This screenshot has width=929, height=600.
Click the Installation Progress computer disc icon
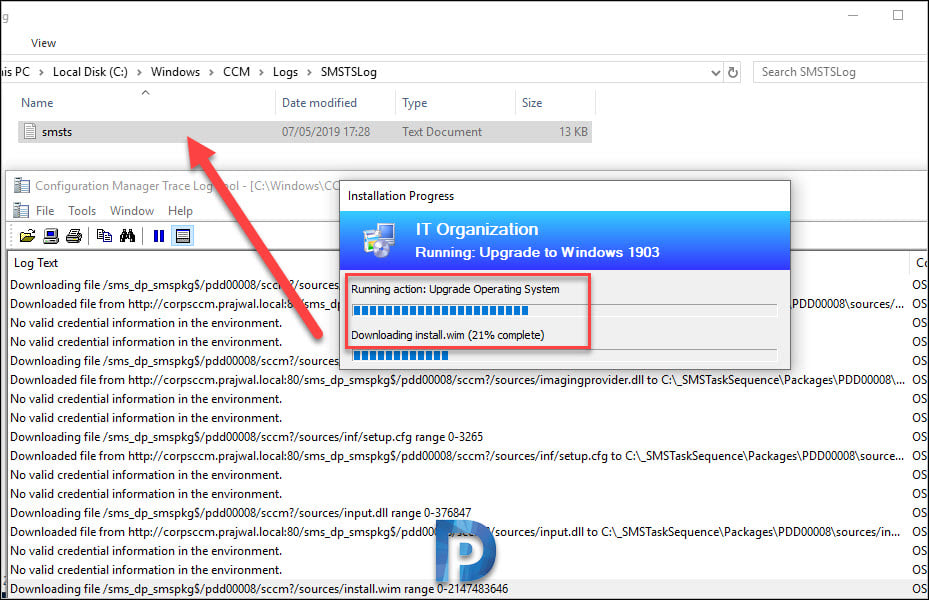click(x=379, y=240)
